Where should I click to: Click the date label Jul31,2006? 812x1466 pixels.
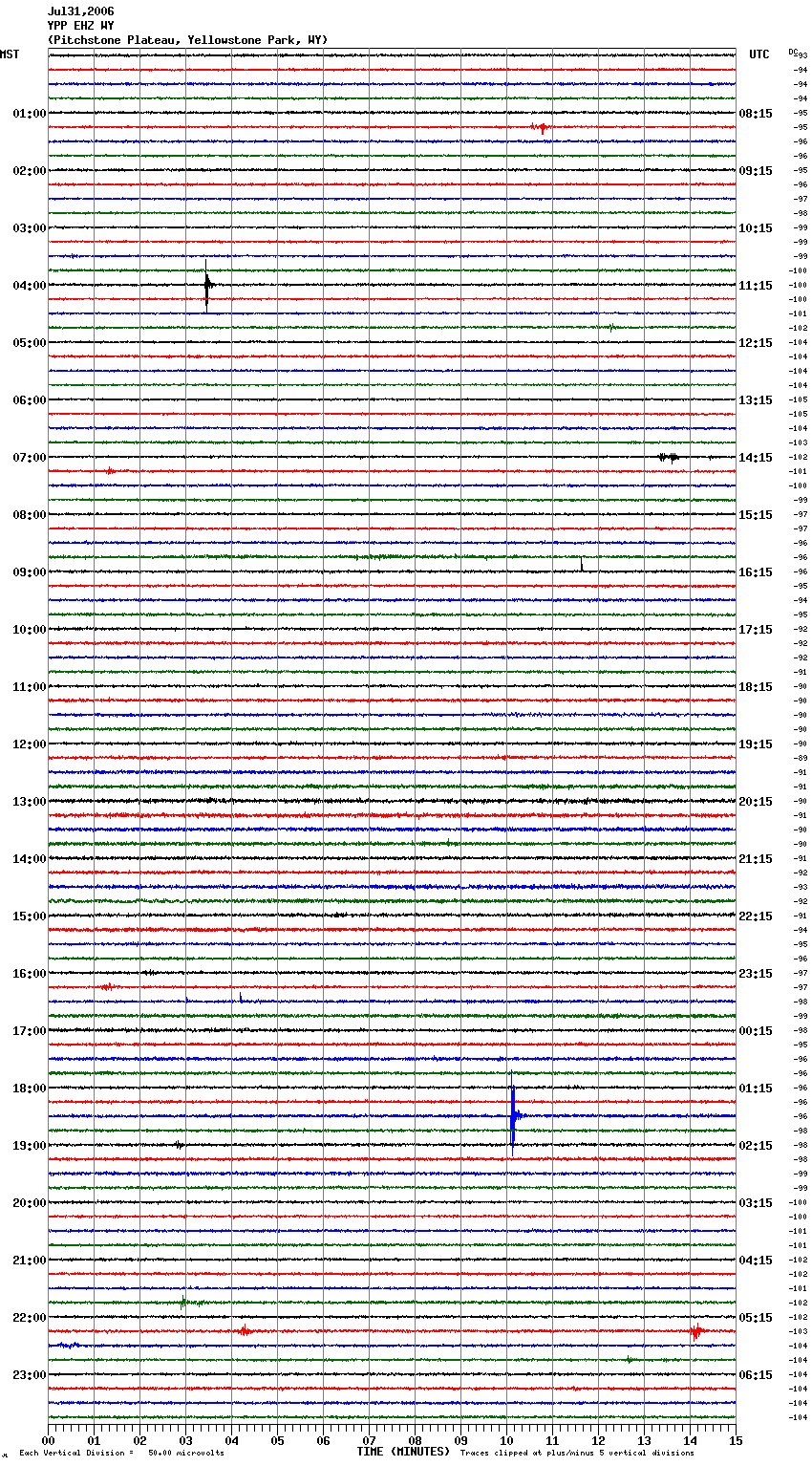tap(80, 11)
